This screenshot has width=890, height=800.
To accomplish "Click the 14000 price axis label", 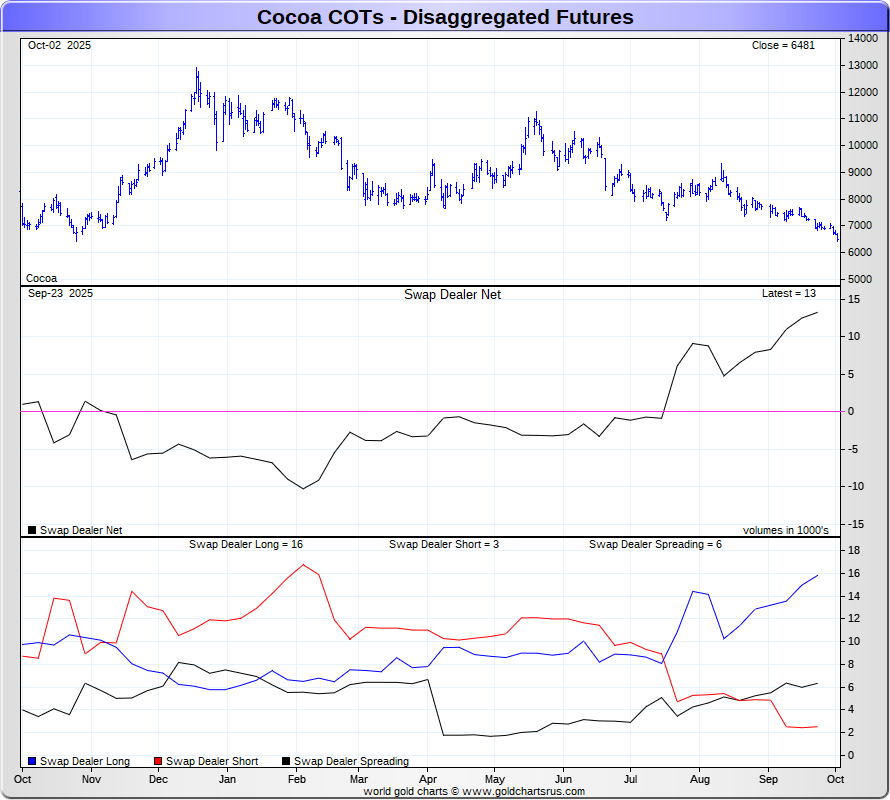I will tap(863, 39).
